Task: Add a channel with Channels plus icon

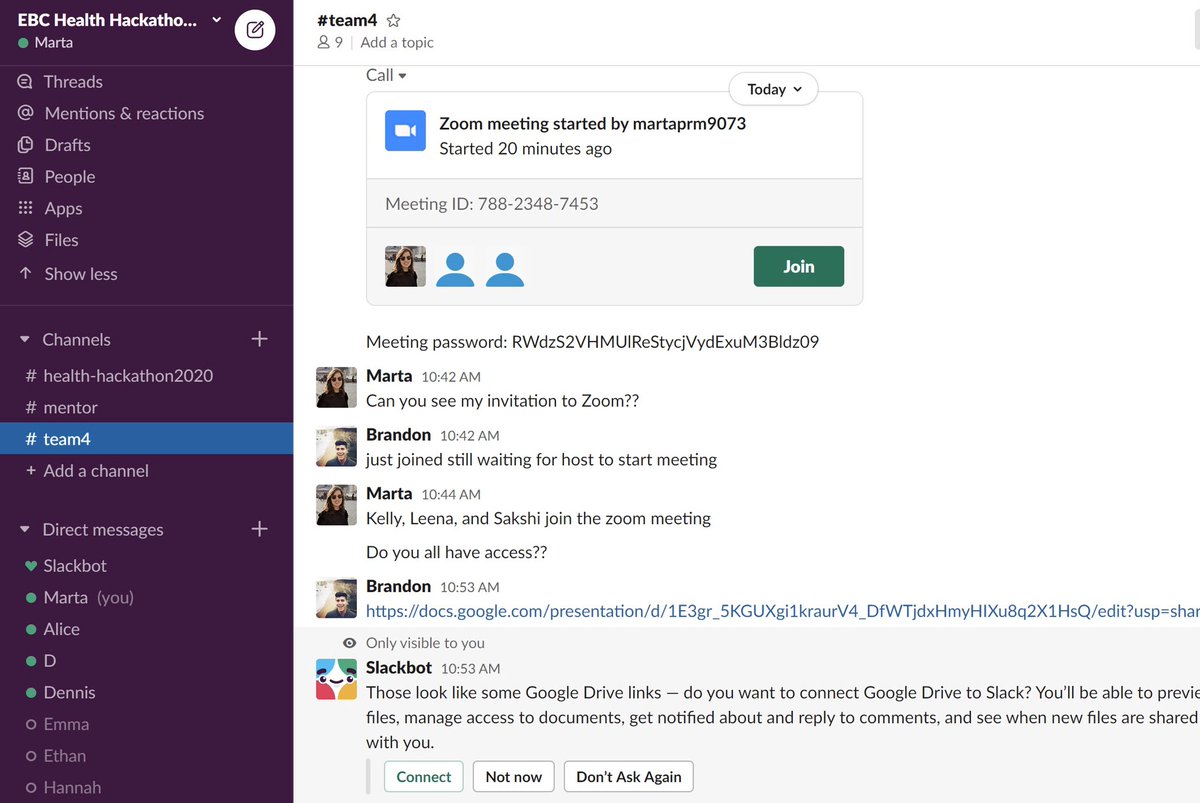Action: [259, 339]
